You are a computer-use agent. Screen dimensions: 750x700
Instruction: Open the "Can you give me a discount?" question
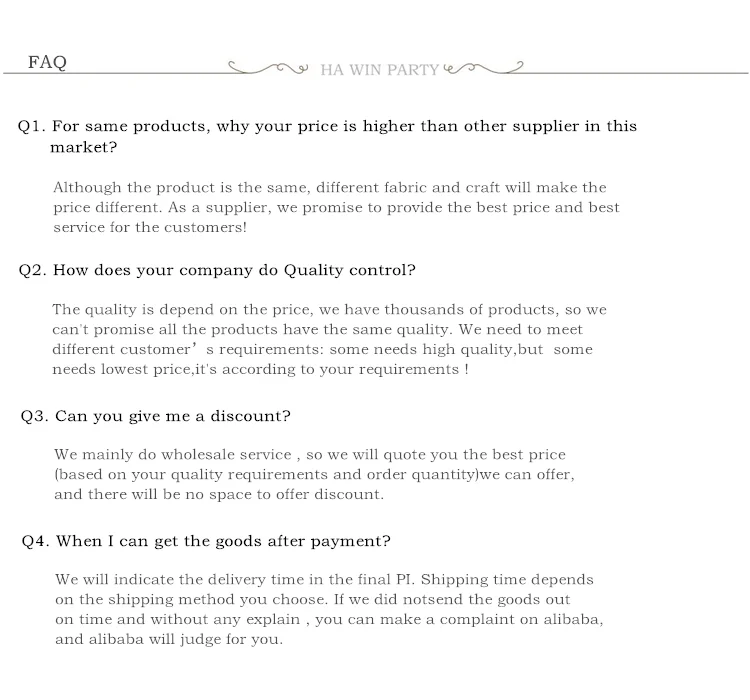coord(173,416)
